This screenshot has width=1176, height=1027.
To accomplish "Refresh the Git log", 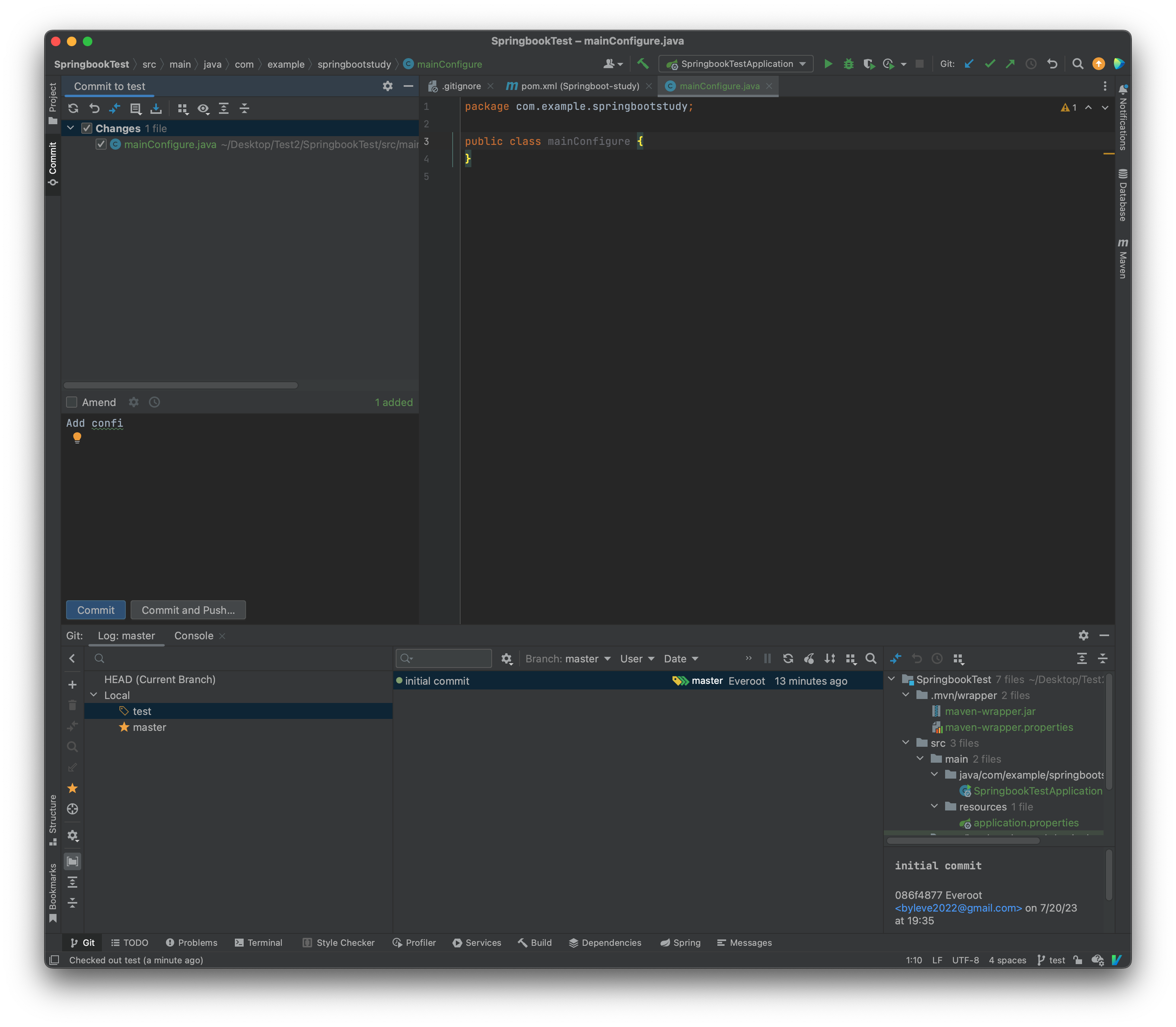I will 788,658.
